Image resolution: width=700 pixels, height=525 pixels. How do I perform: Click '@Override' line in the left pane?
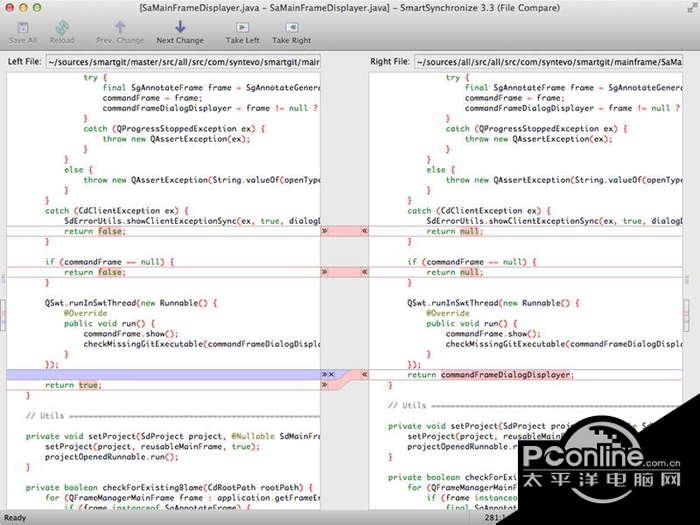pos(86,313)
